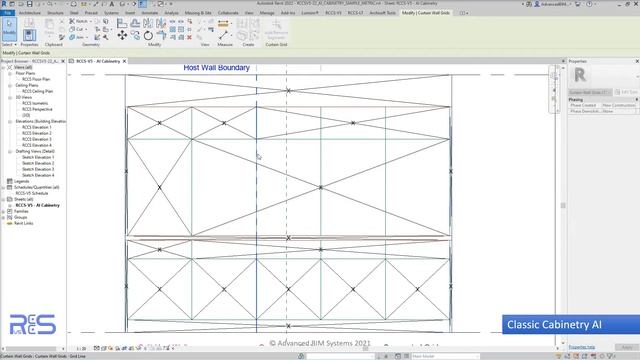The height and width of the screenshot is (360, 640).
Task: Click the red Delete icon
Action: pos(189,37)
